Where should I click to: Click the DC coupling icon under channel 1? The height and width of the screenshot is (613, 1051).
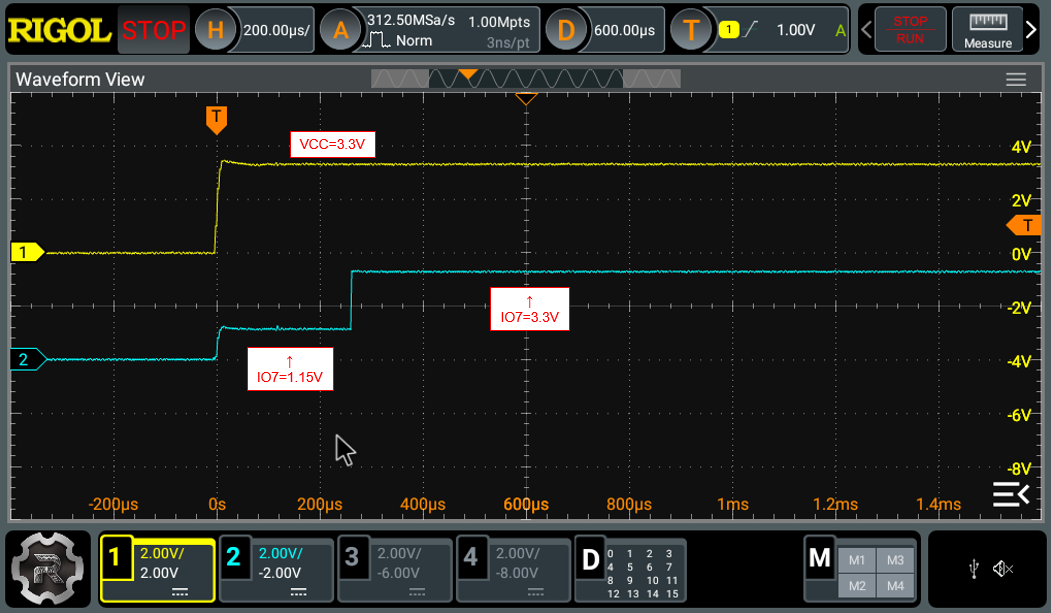point(180,592)
